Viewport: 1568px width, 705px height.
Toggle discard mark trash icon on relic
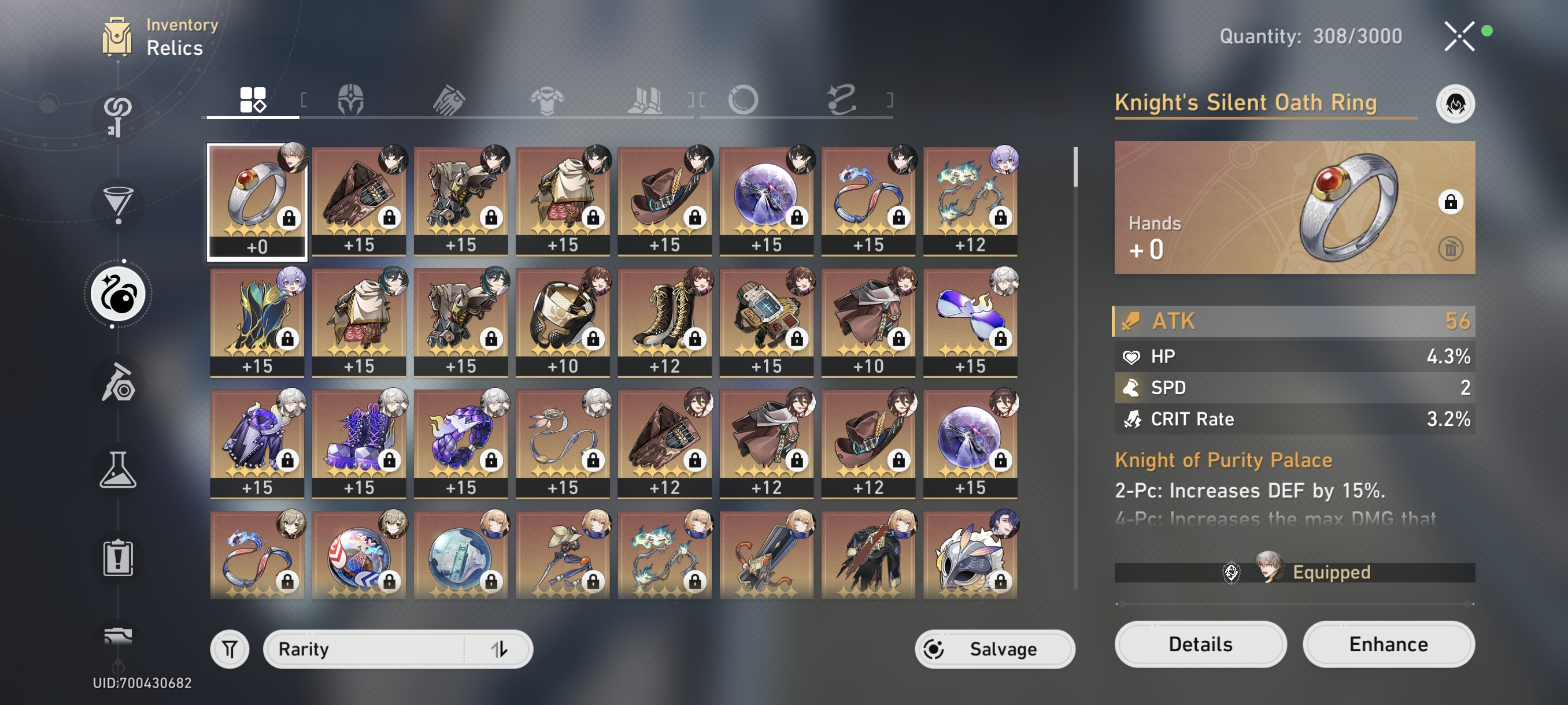(x=1451, y=248)
